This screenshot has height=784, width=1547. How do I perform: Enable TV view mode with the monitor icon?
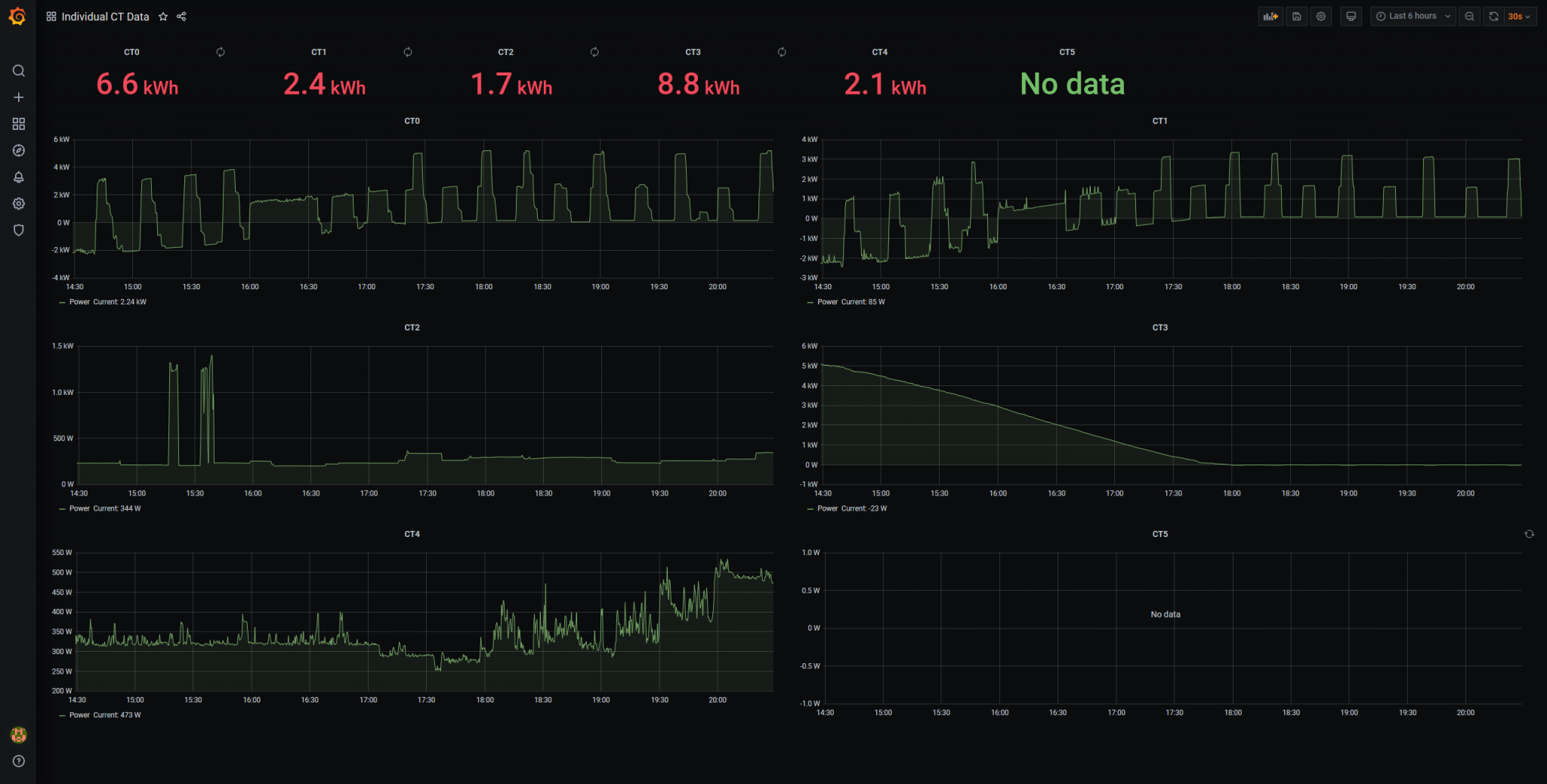point(1351,16)
